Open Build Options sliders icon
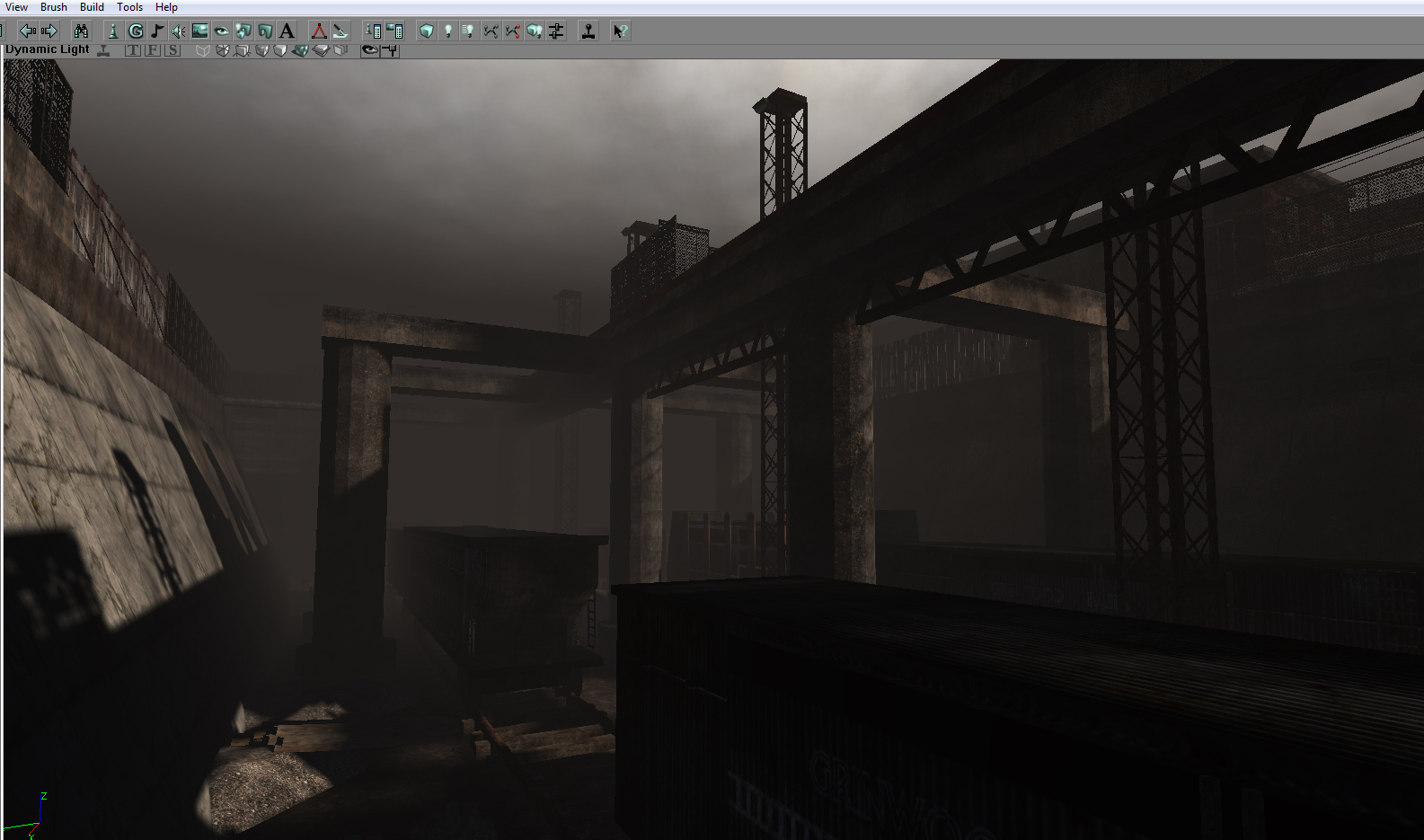 (556, 31)
